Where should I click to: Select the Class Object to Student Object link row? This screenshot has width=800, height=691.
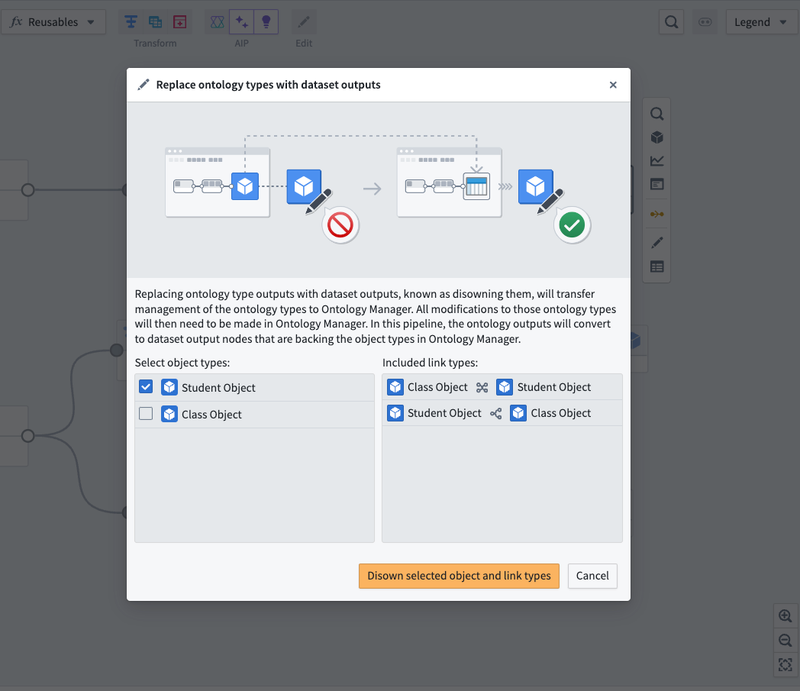[x=501, y=387]
